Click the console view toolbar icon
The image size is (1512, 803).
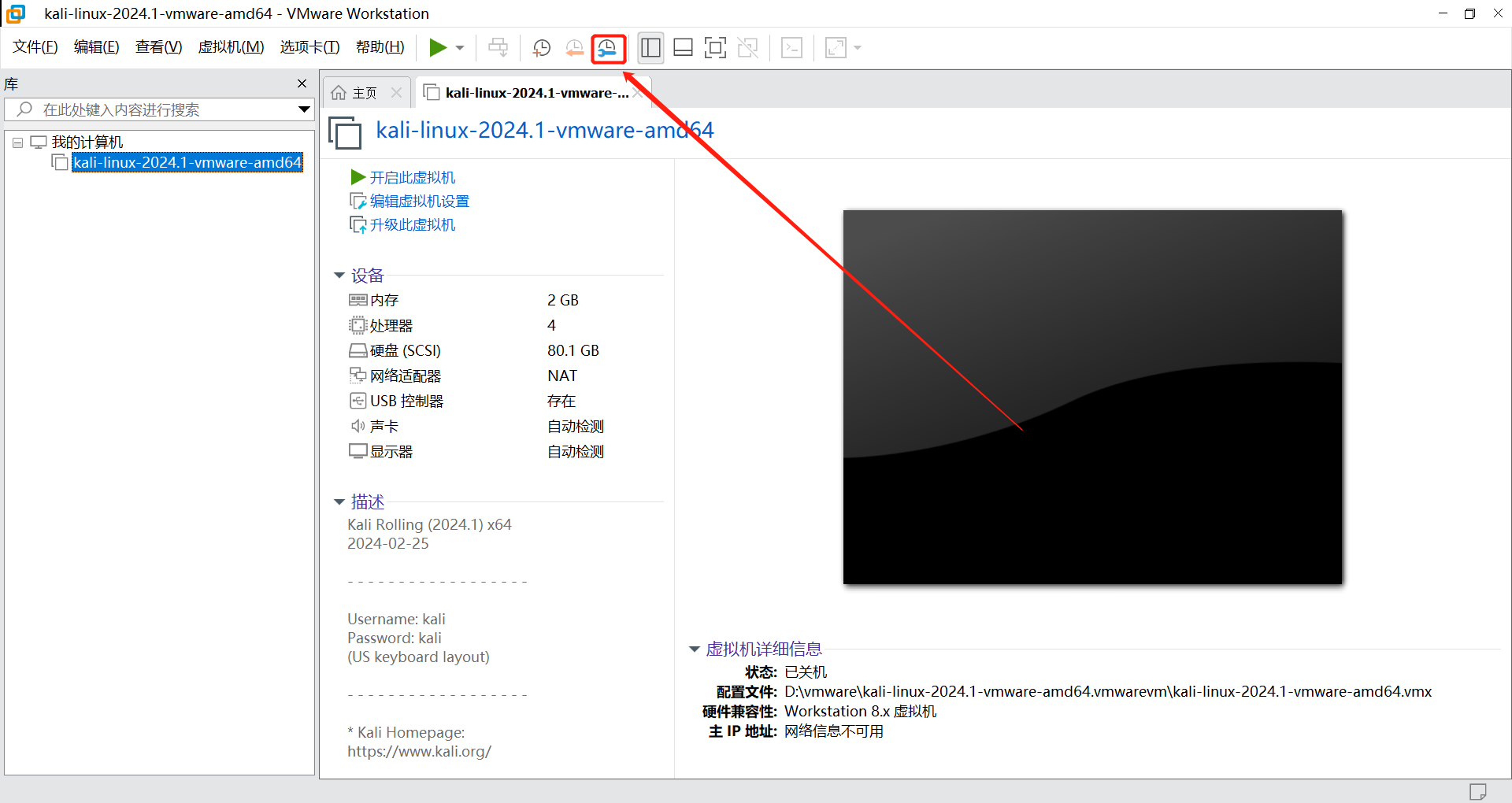tap(791, 48)
